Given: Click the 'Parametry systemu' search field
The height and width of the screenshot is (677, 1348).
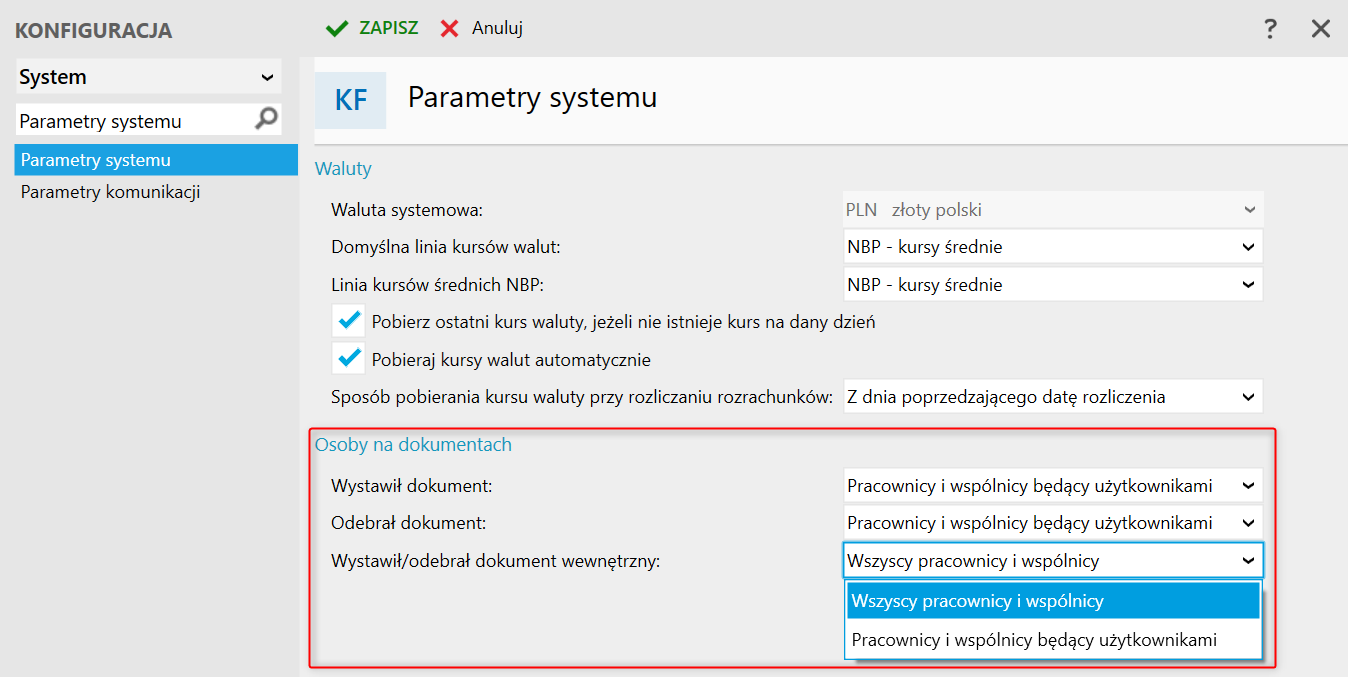Looking at the screenshot, I should (x=130, y=121).
